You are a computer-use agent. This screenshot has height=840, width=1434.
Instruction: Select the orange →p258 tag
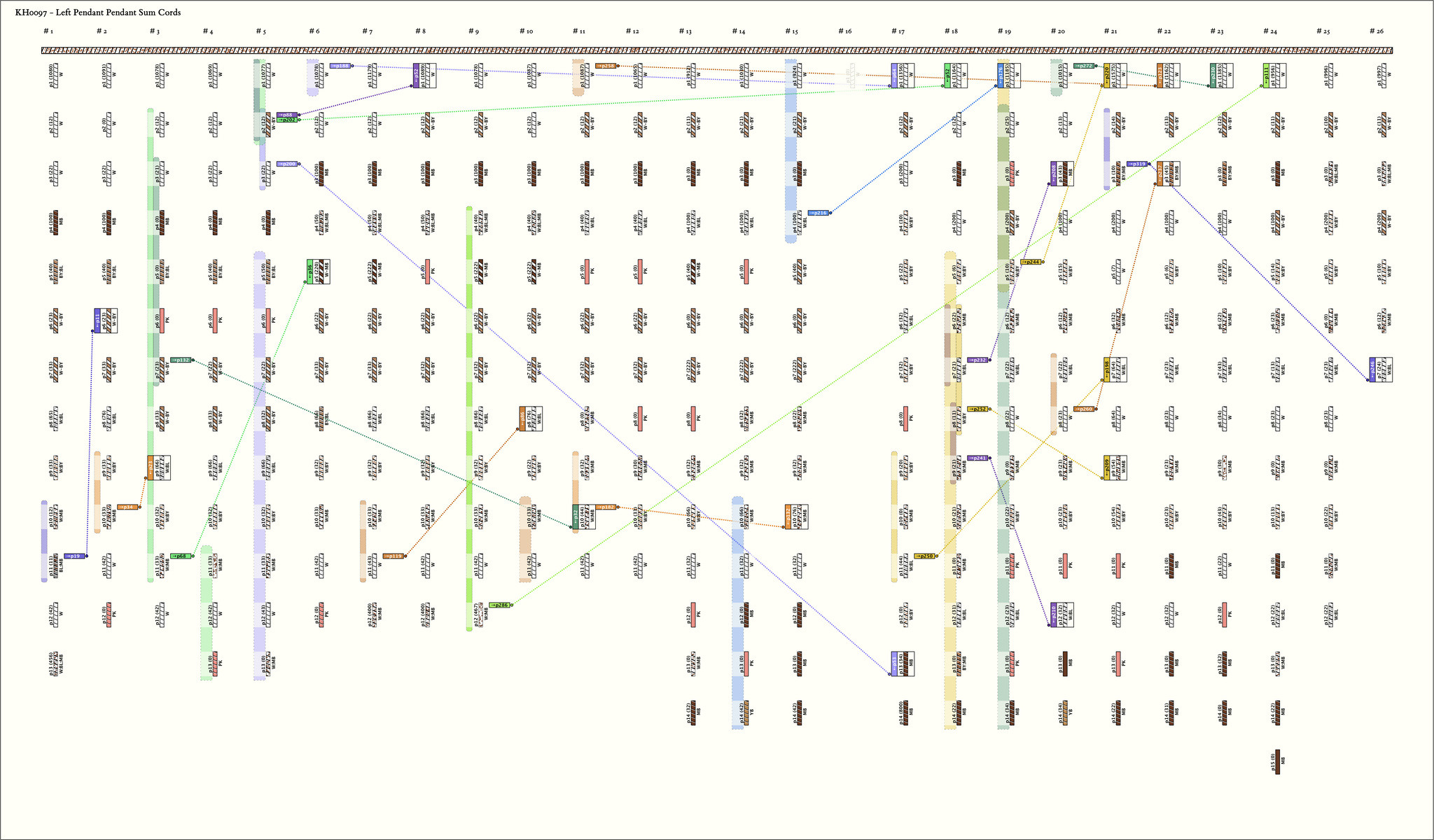tap(606, 66)
